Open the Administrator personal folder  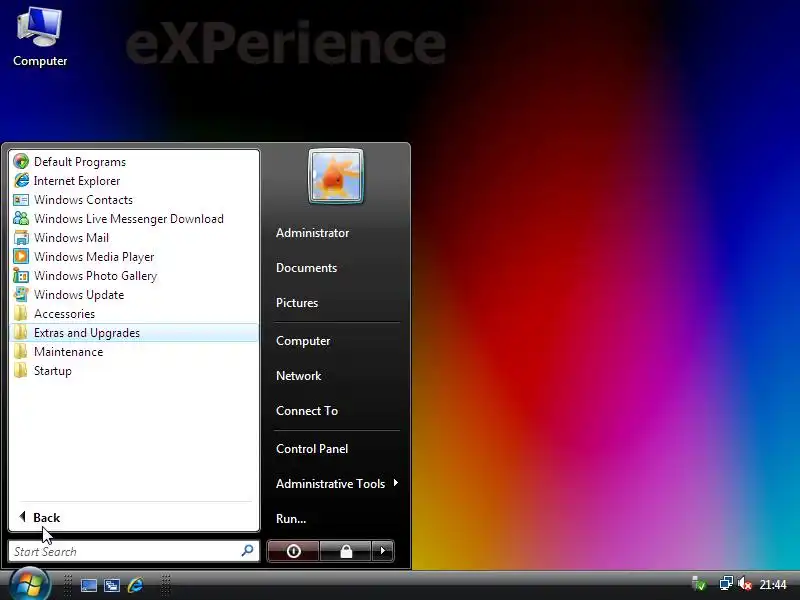click(313, 233)
